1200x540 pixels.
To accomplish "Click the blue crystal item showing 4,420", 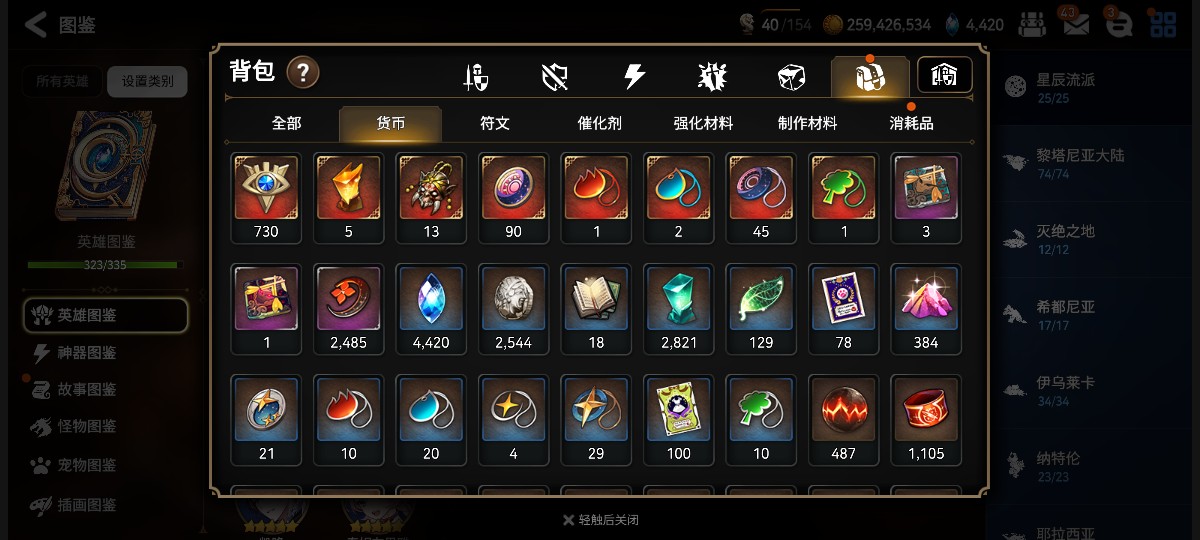I will (x=431, y=308).
